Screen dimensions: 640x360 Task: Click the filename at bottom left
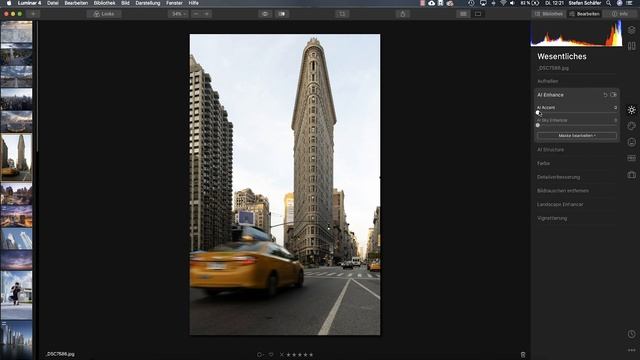pos(60,354)
